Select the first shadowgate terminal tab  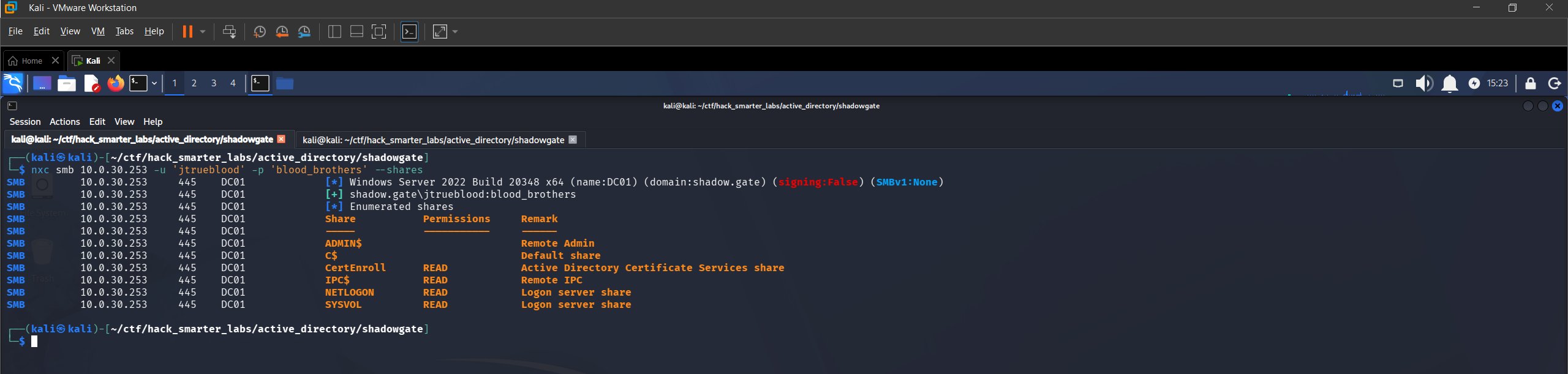coord(142,140)
